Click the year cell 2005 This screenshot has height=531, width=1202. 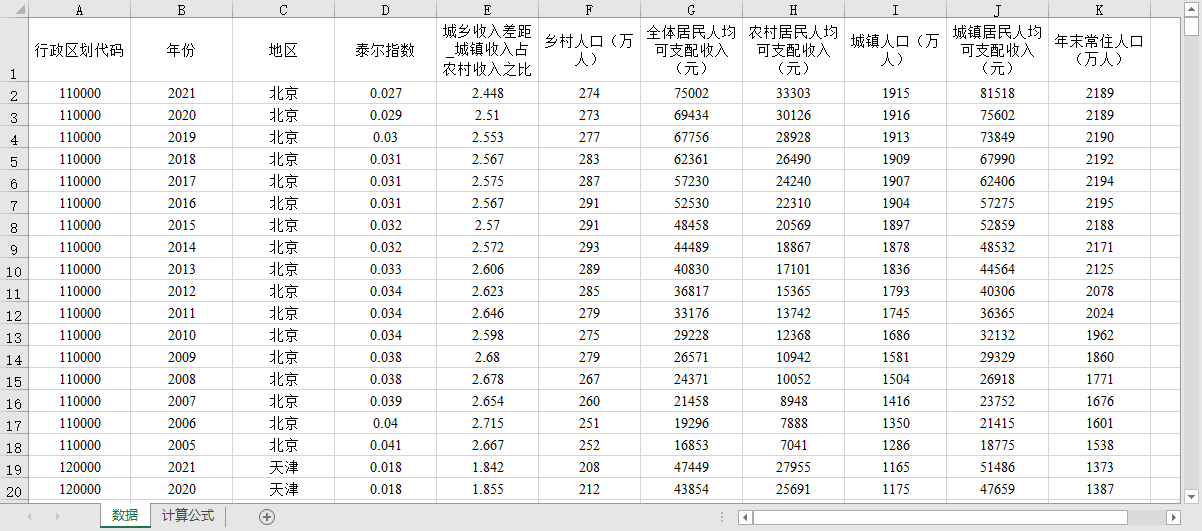click(181, 446)
